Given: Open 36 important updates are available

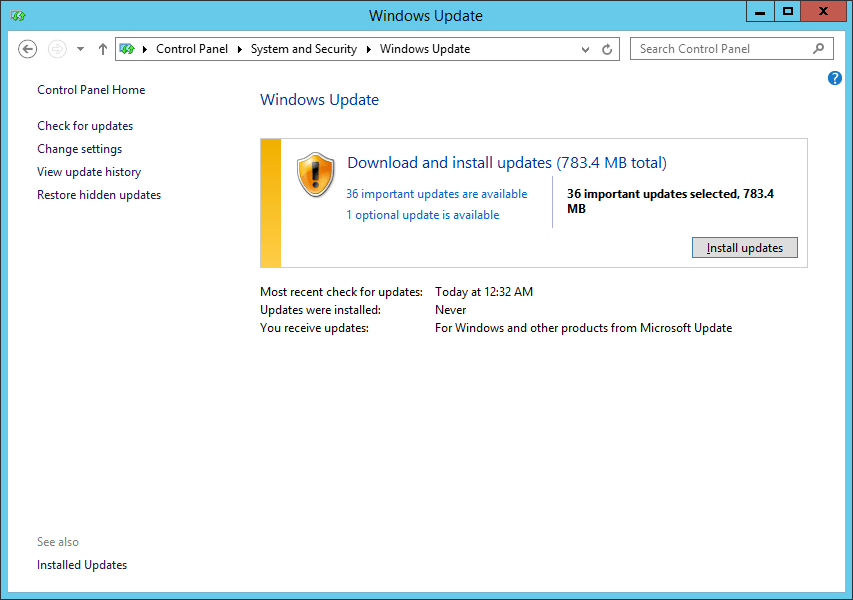Looking at the screenshot, I should tap(436, 194).
